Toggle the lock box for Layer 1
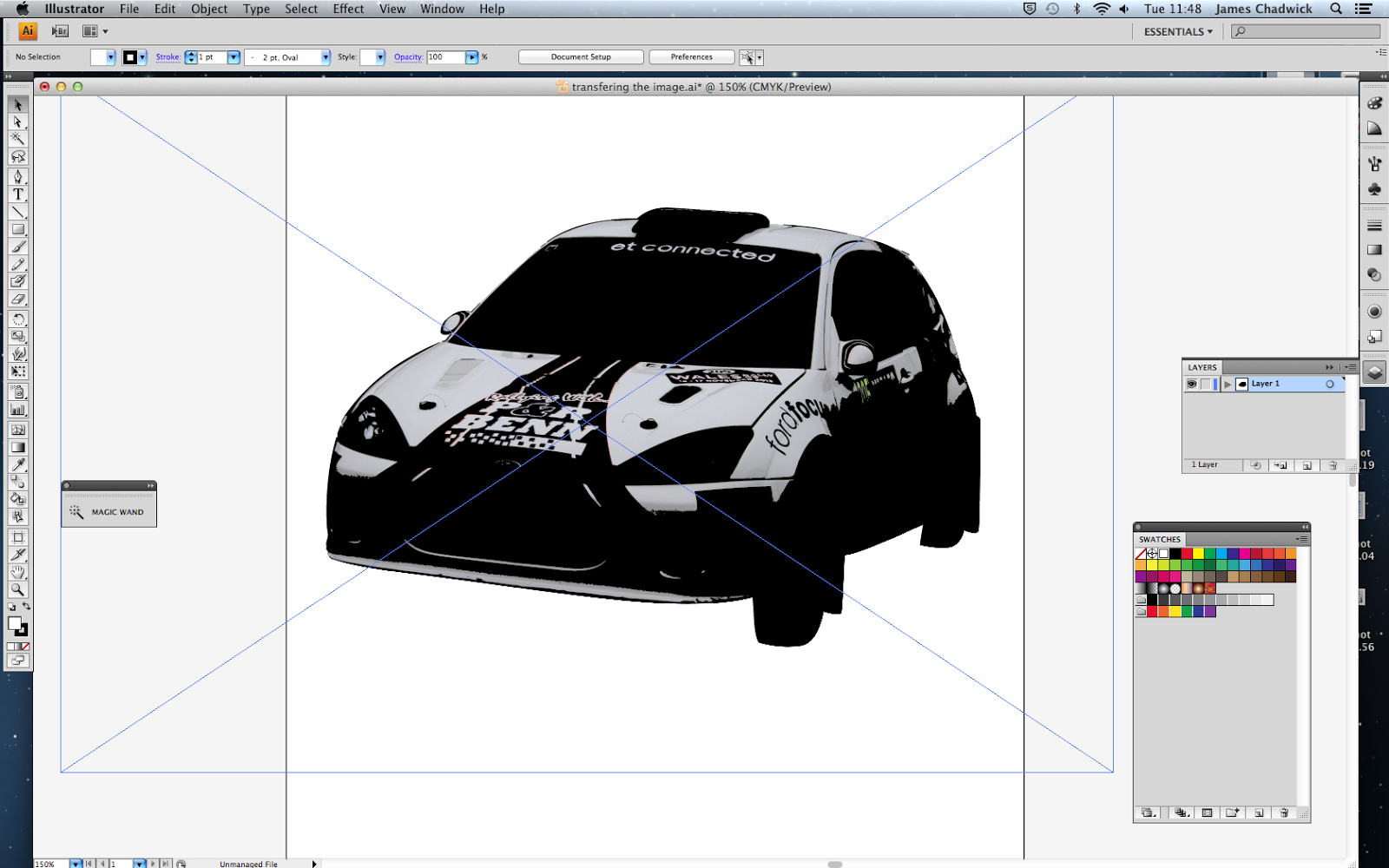Viewport: 1389px width, 868px height. [1205, 384]
